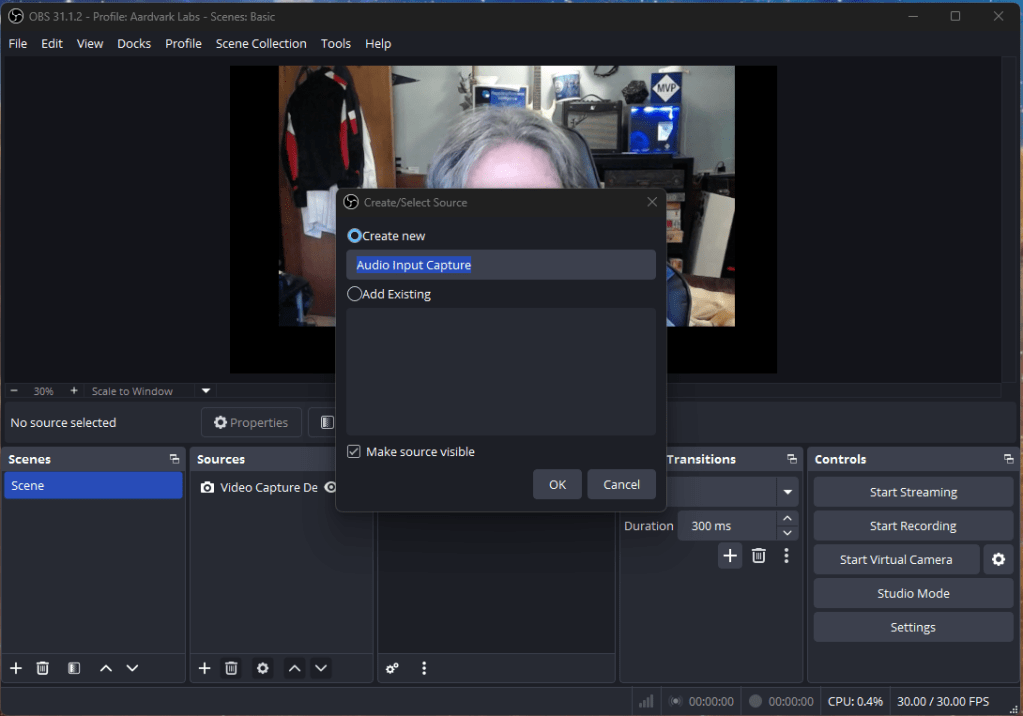Delete transition with trash icon
The width and height of the screenshot is (1023, 716).
click(758, 556)
